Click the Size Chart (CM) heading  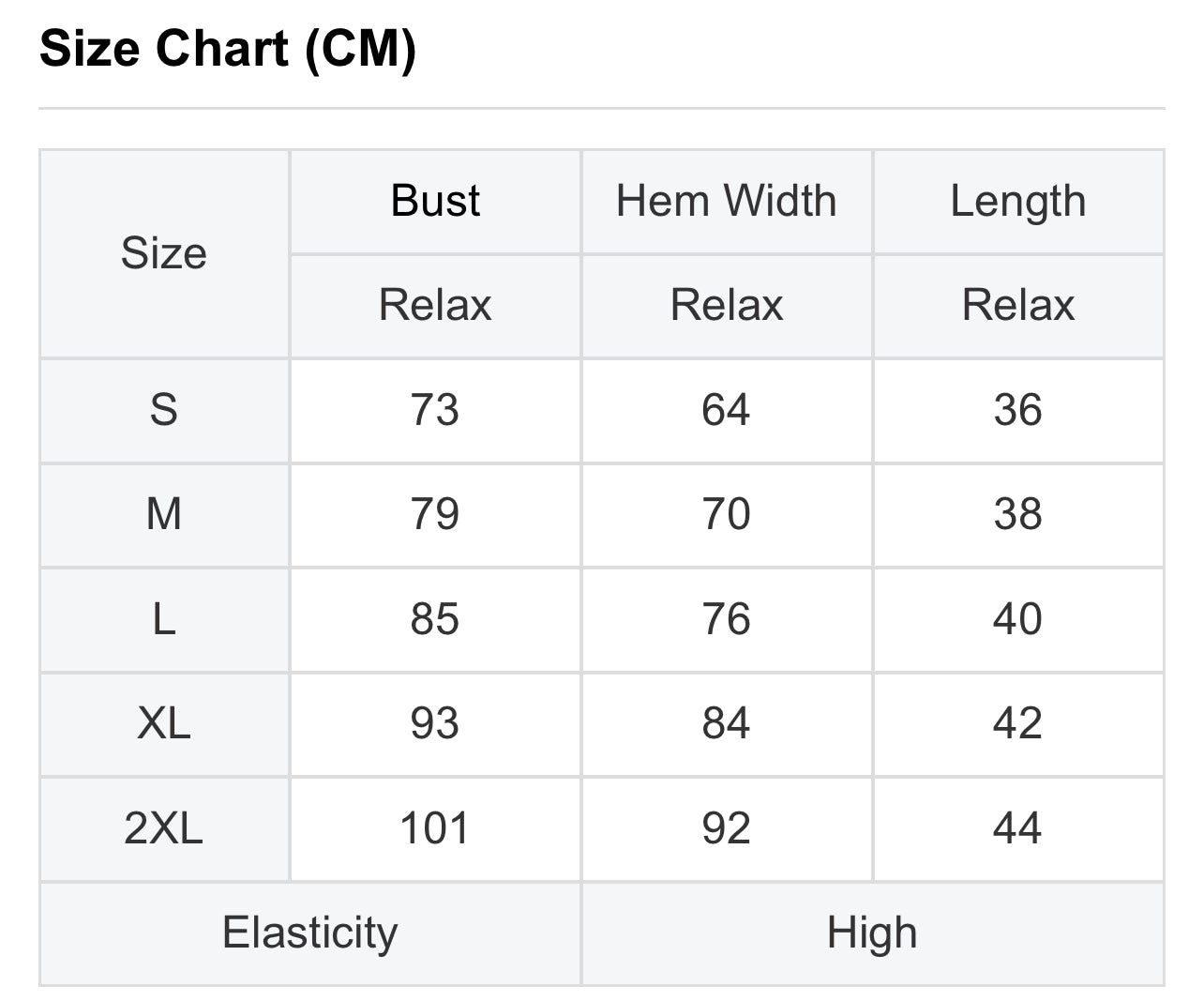(x=228, y=49)
